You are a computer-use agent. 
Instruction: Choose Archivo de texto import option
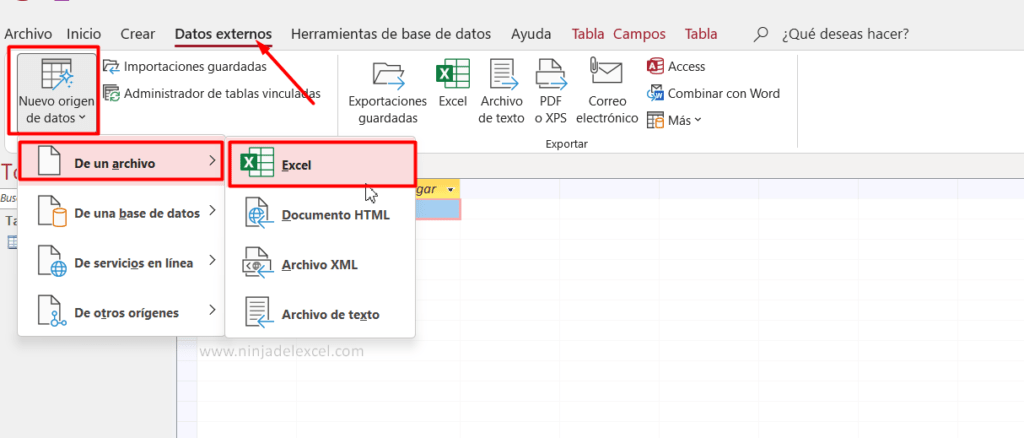point(320,314)
